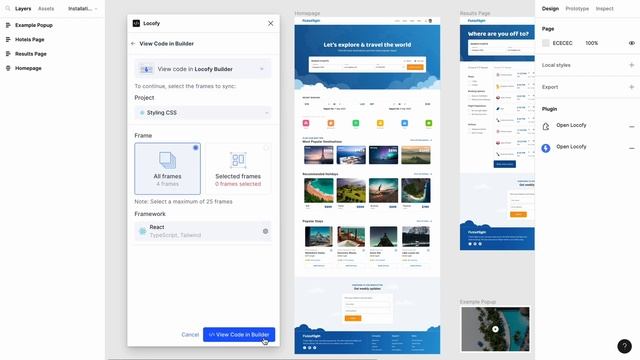Screen dimensions: 640x360
Task: Click the Results Page frame icon
Action: 8,54
